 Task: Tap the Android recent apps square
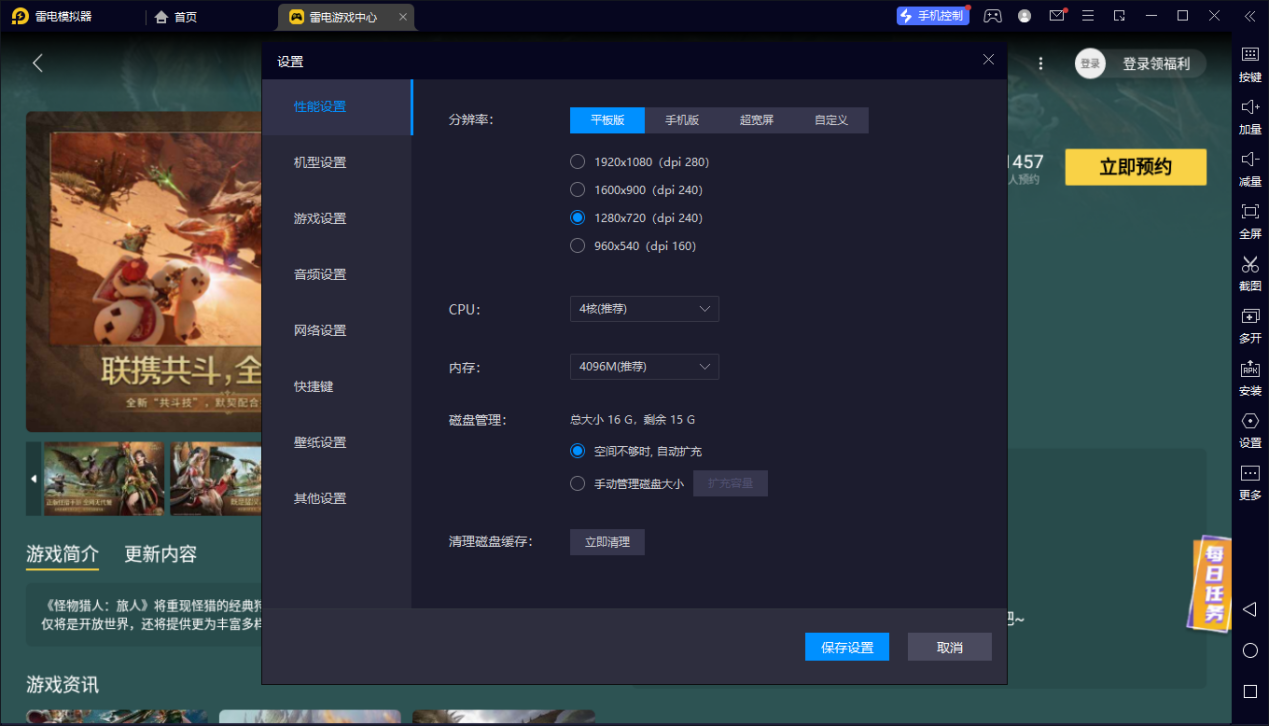click(x=1250, y=692)
